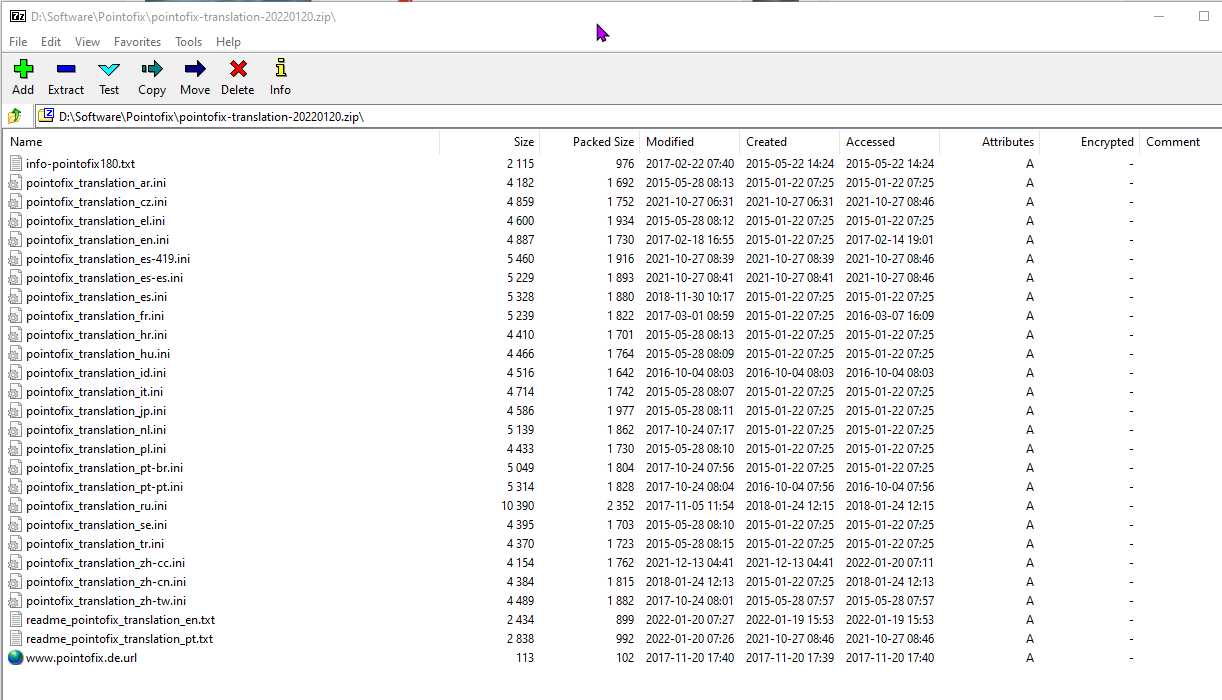
Task: Click the icon of pointofix_translation_ru.ini
Action: pos(15,505)
